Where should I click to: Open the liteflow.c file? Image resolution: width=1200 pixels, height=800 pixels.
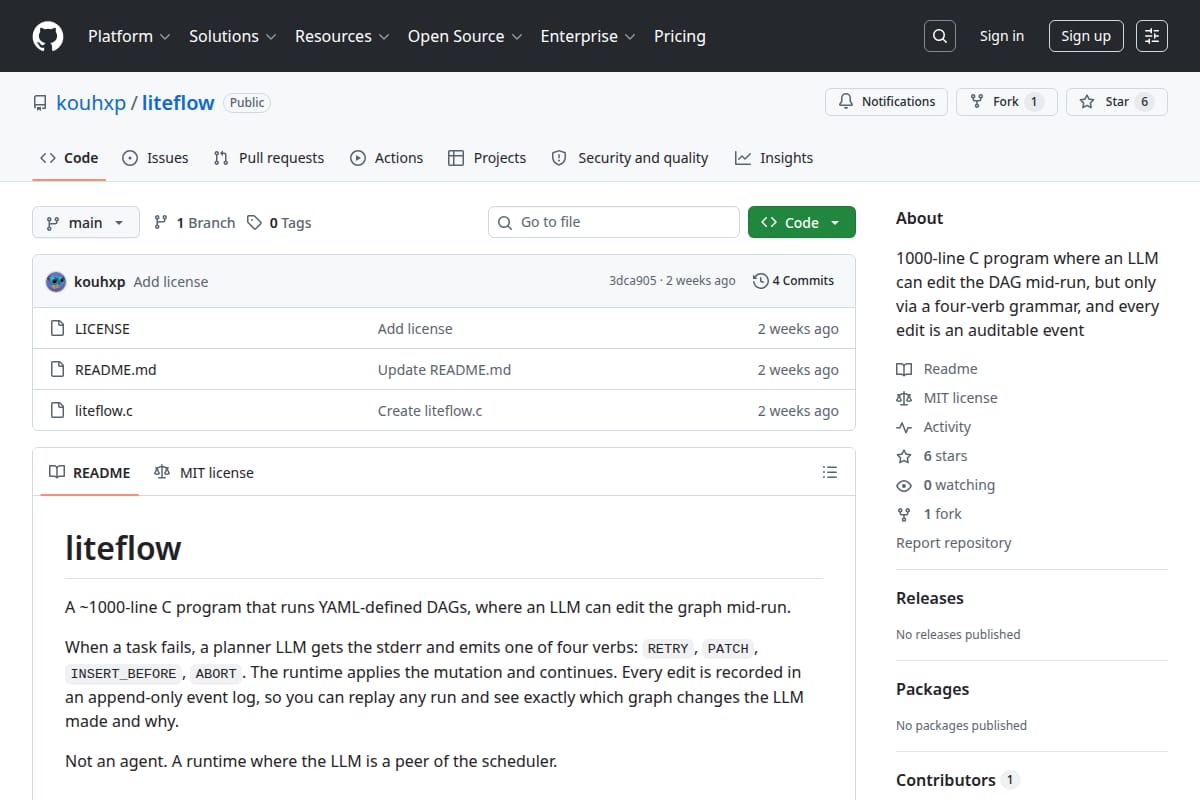point(104,411)
